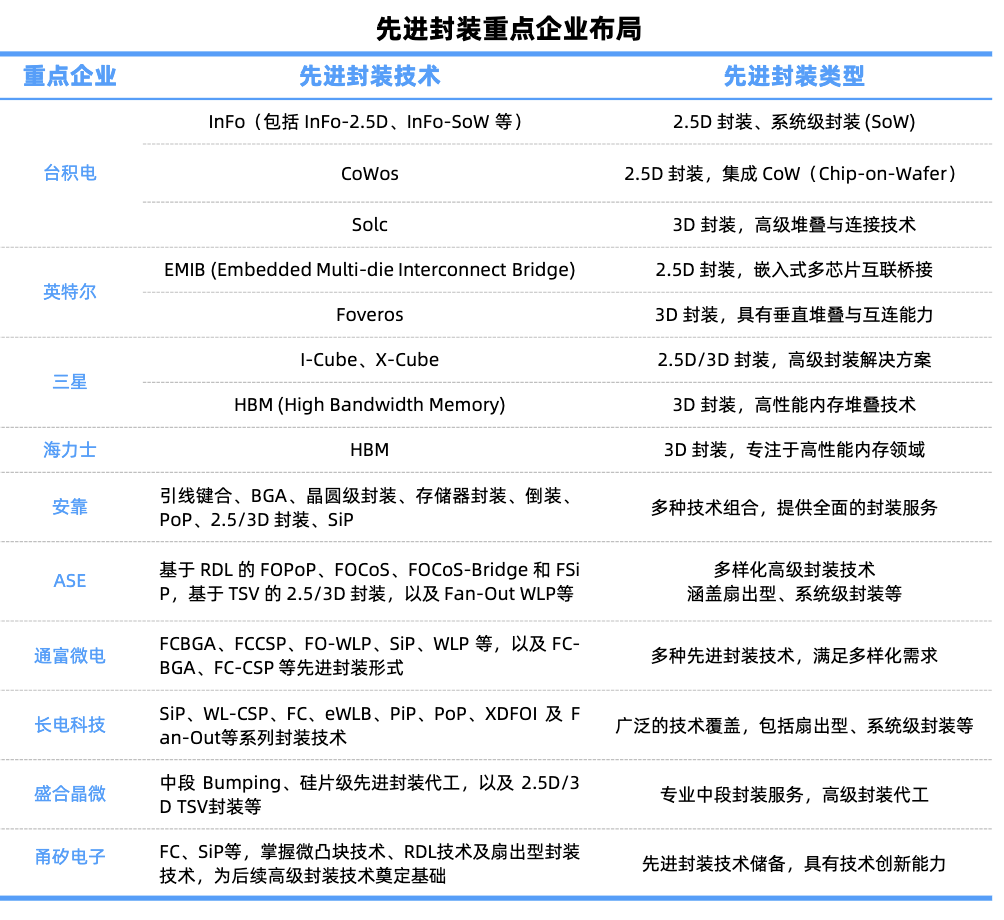The image size is (1004, 920).
Task: Click the 盛合晶微 company name
Action: pos(70,794)
